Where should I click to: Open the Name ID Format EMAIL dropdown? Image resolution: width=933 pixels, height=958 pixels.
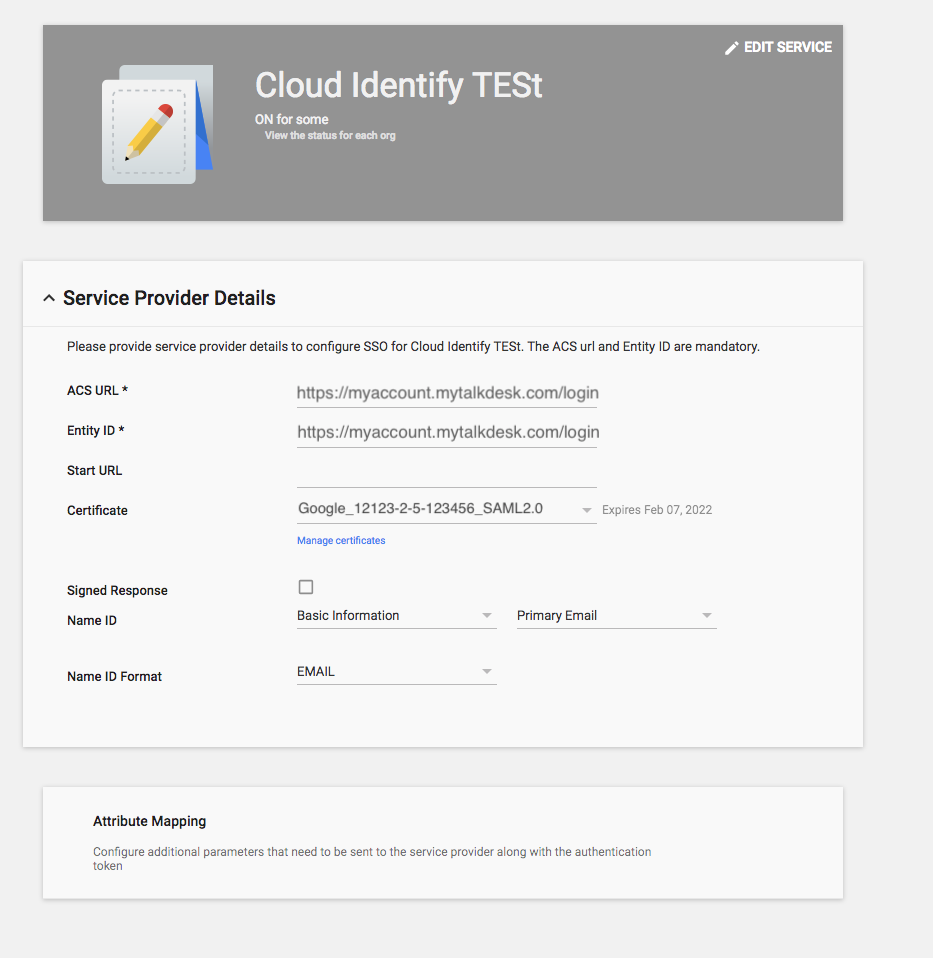[397, 672]
